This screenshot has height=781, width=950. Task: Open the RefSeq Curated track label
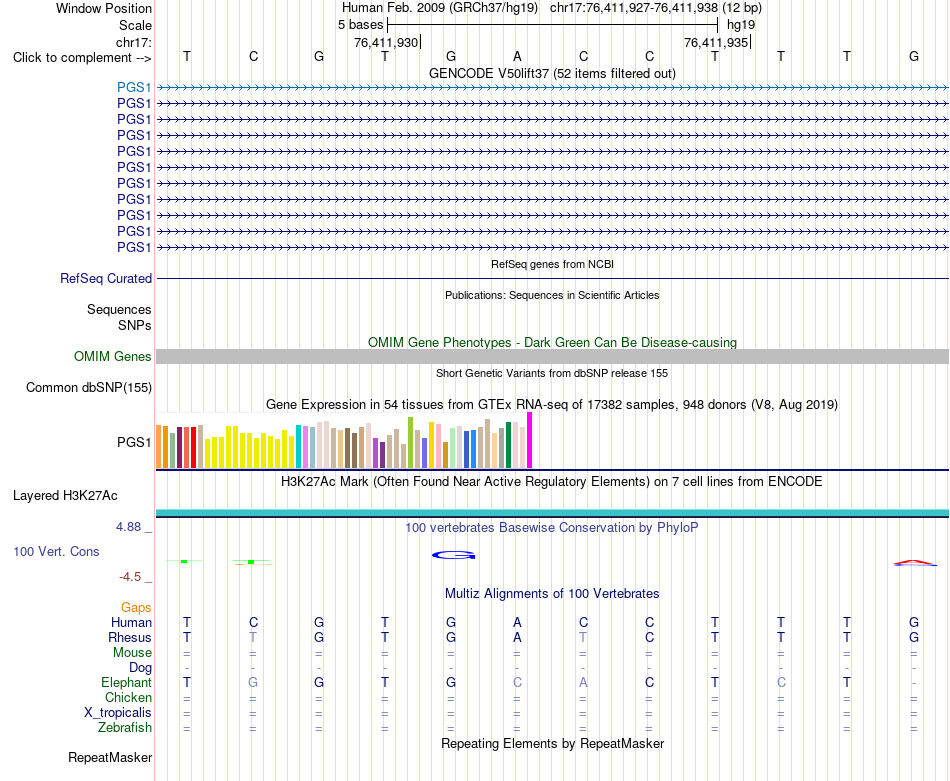click(x=106, y=278)
